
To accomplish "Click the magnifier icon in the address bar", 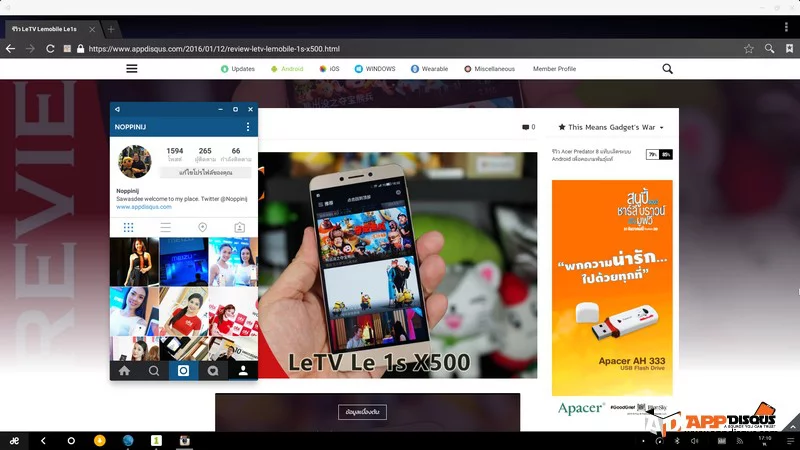I will 769,48.
